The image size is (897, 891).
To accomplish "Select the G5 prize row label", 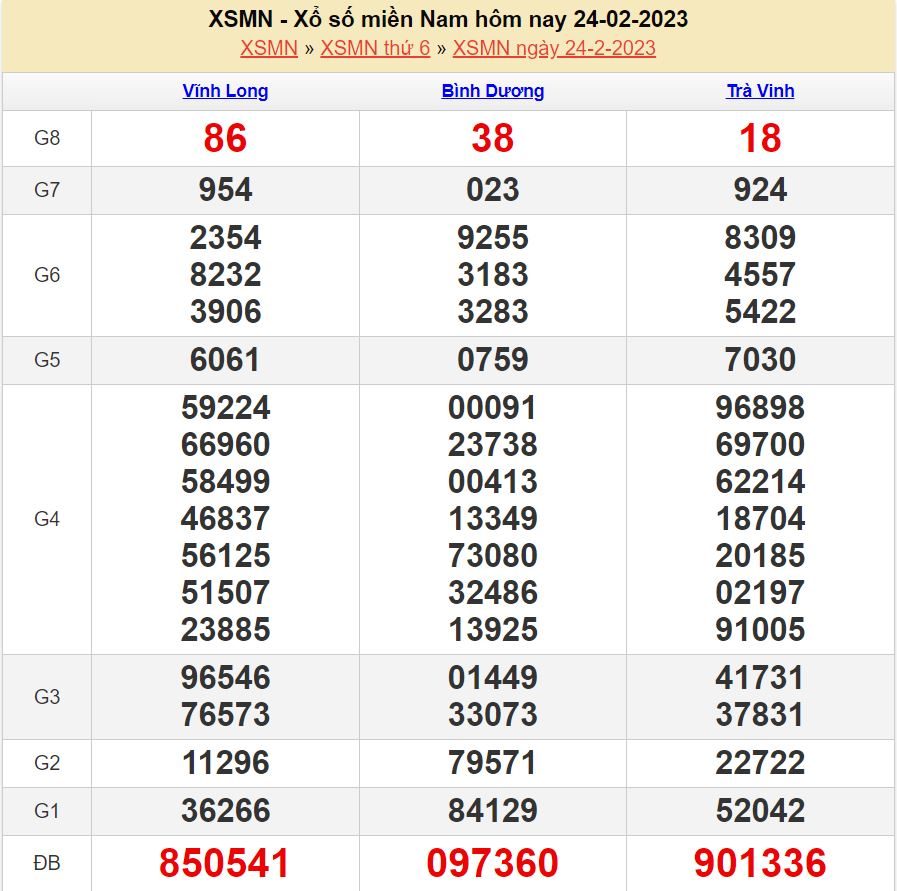I will coord(47,360).
